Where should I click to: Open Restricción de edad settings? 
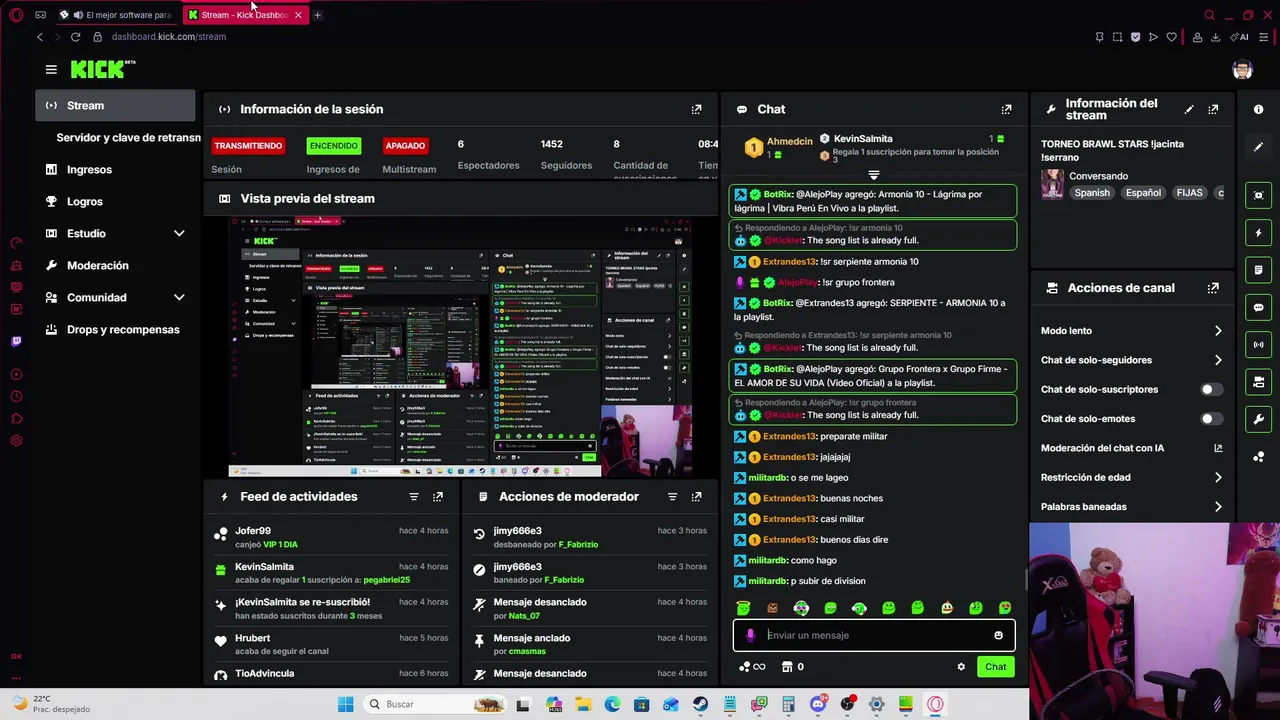click(x=1131, y=478)
